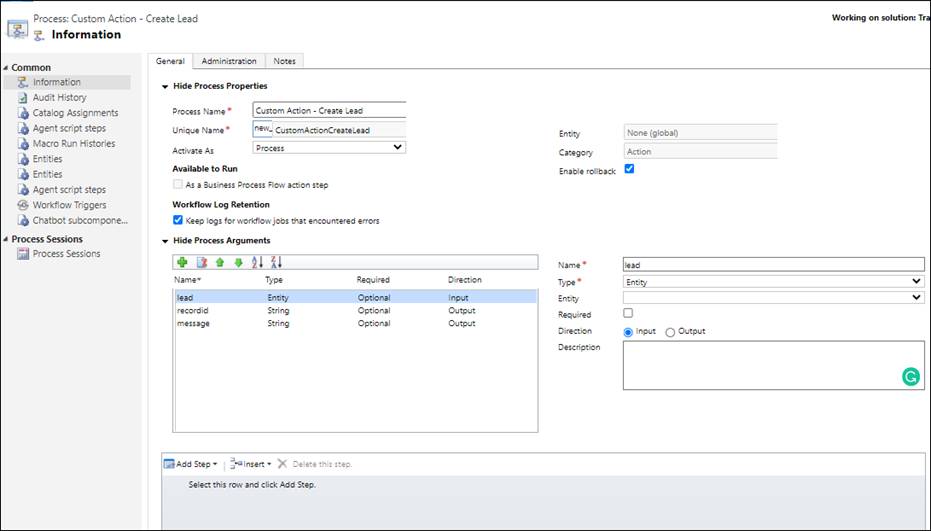The image size is (931, 531).
Task: Click the Grammarly icon in Description box
Action: tap(910, 377)
